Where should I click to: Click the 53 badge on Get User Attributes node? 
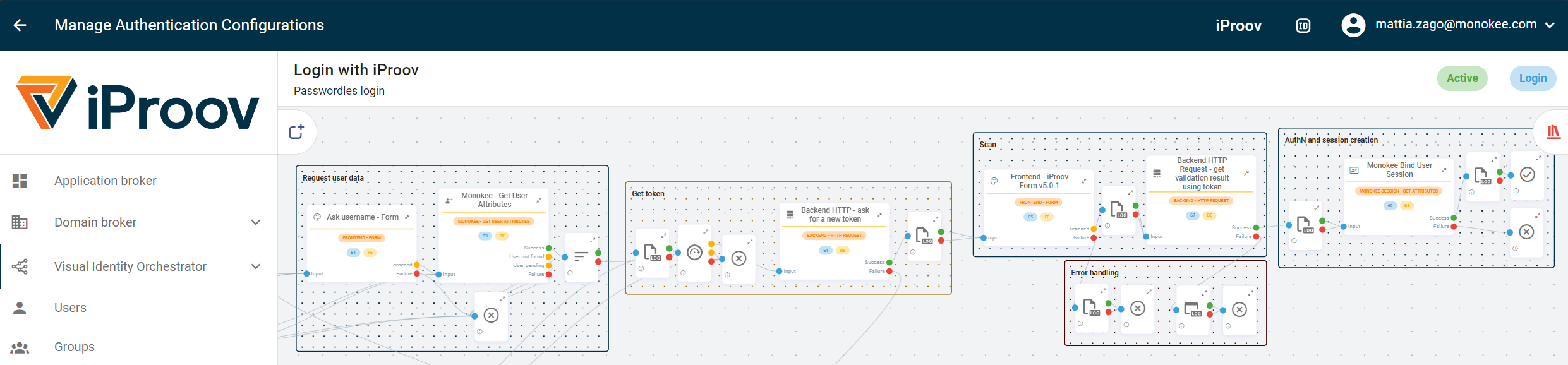tap(485, 236)
